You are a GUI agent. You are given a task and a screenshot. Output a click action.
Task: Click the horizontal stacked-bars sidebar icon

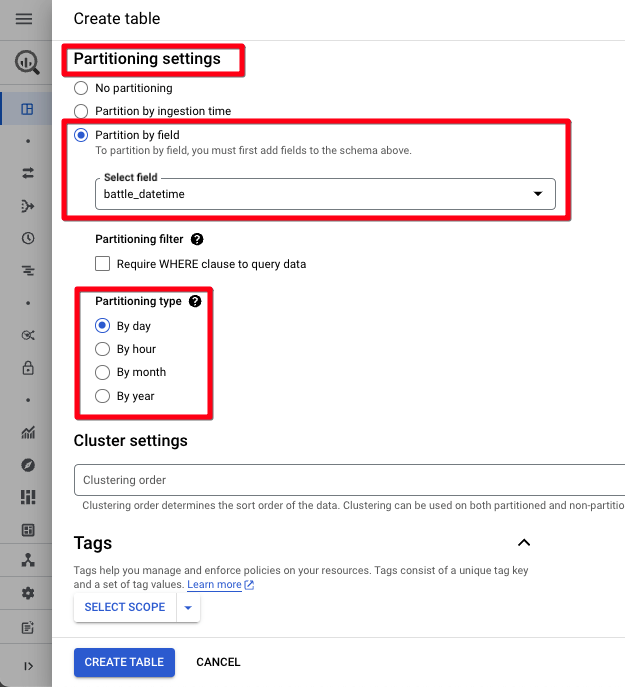(x=28, y=270)
